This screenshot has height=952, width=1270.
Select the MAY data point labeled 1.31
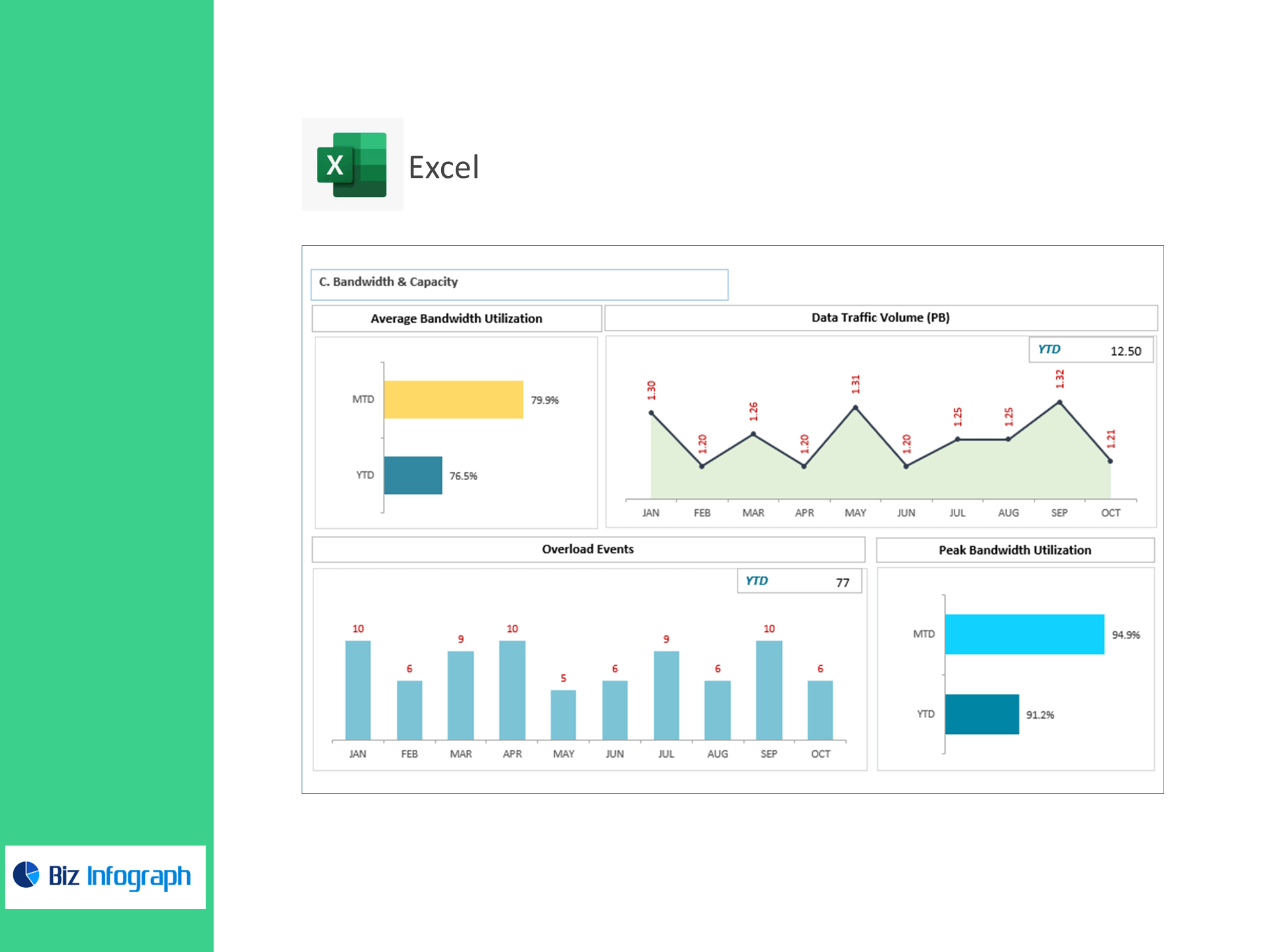[855, 408]
